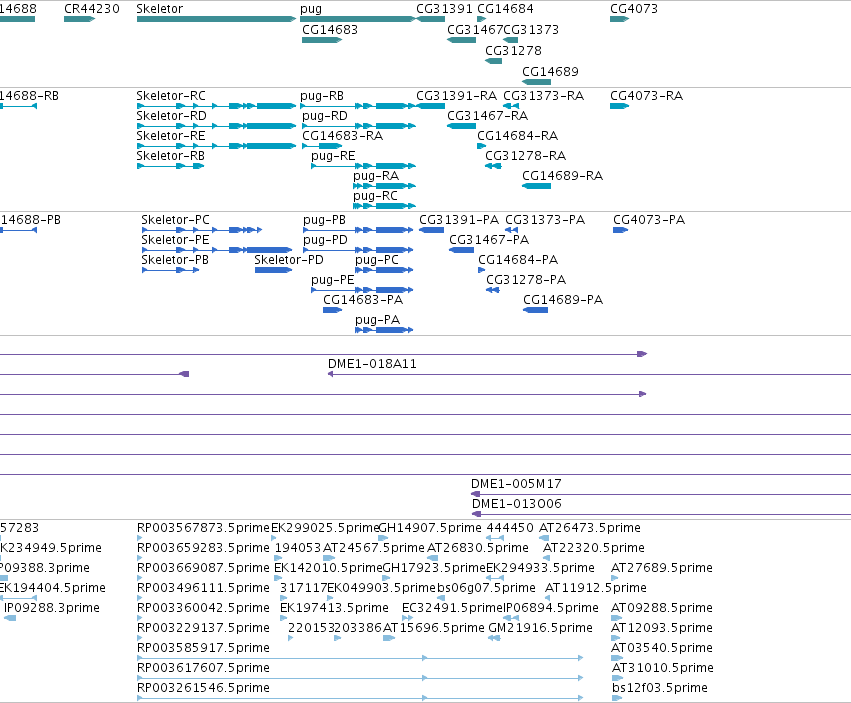This screenshot has height=703, width=851.
Task: Select the CG31278 gene label
Action: (513, 50)
